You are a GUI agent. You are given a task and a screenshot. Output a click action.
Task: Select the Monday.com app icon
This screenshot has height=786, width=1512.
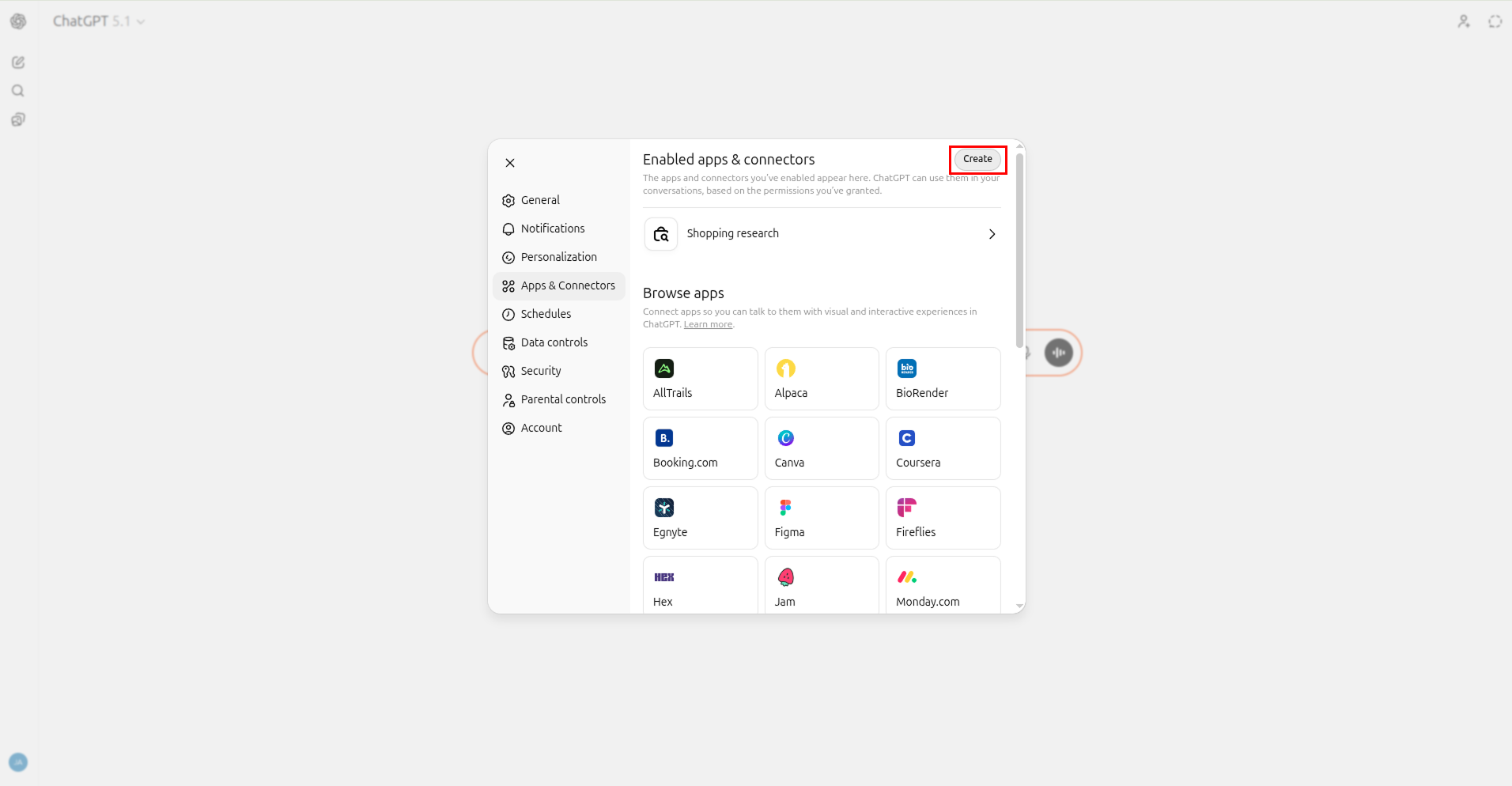[x=906, y=576]
